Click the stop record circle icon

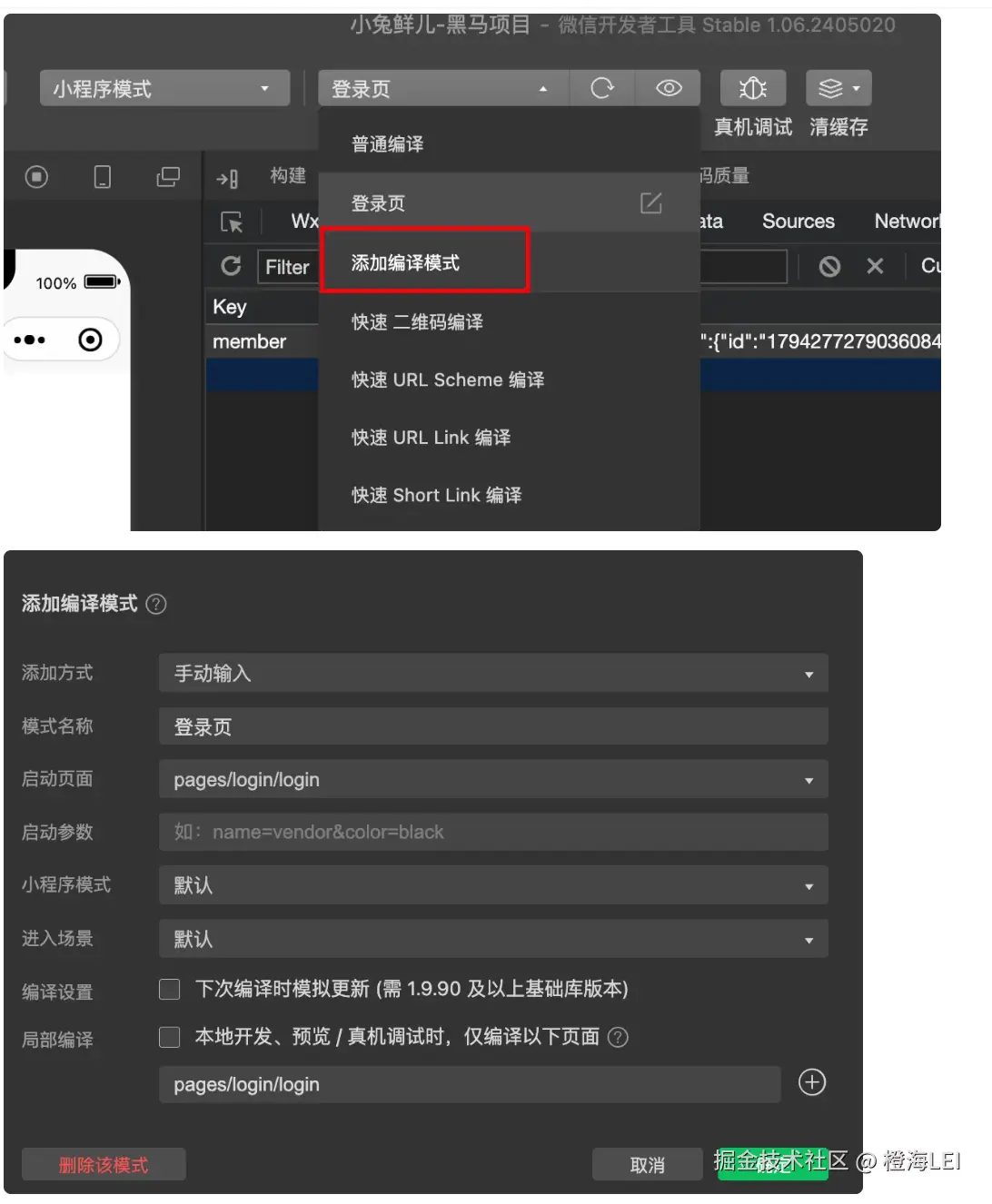click(x=36, y=176)
